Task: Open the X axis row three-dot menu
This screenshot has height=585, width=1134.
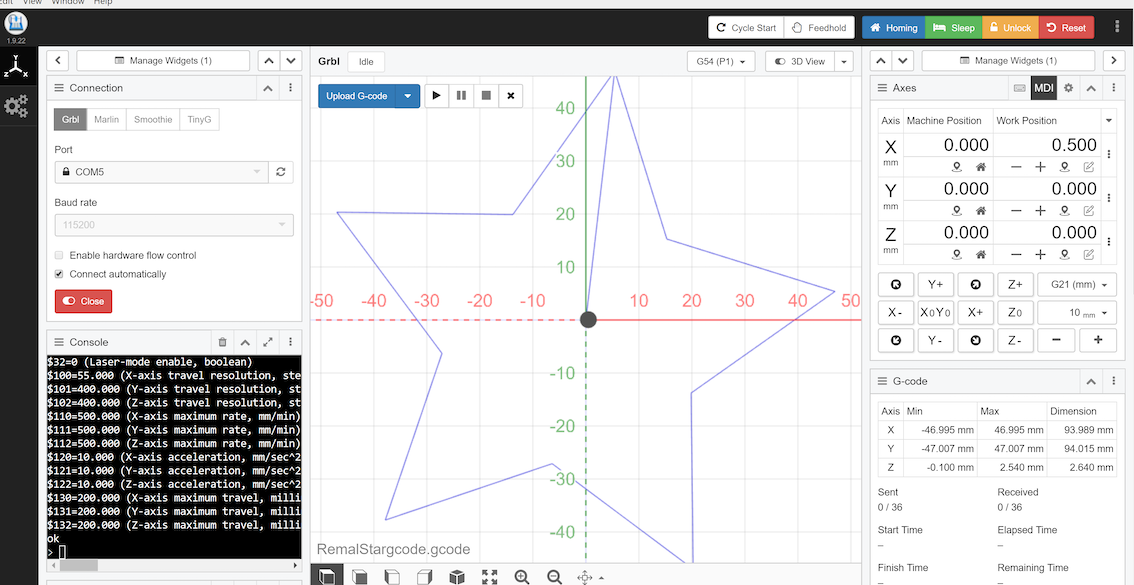Action: (1109, 154)
